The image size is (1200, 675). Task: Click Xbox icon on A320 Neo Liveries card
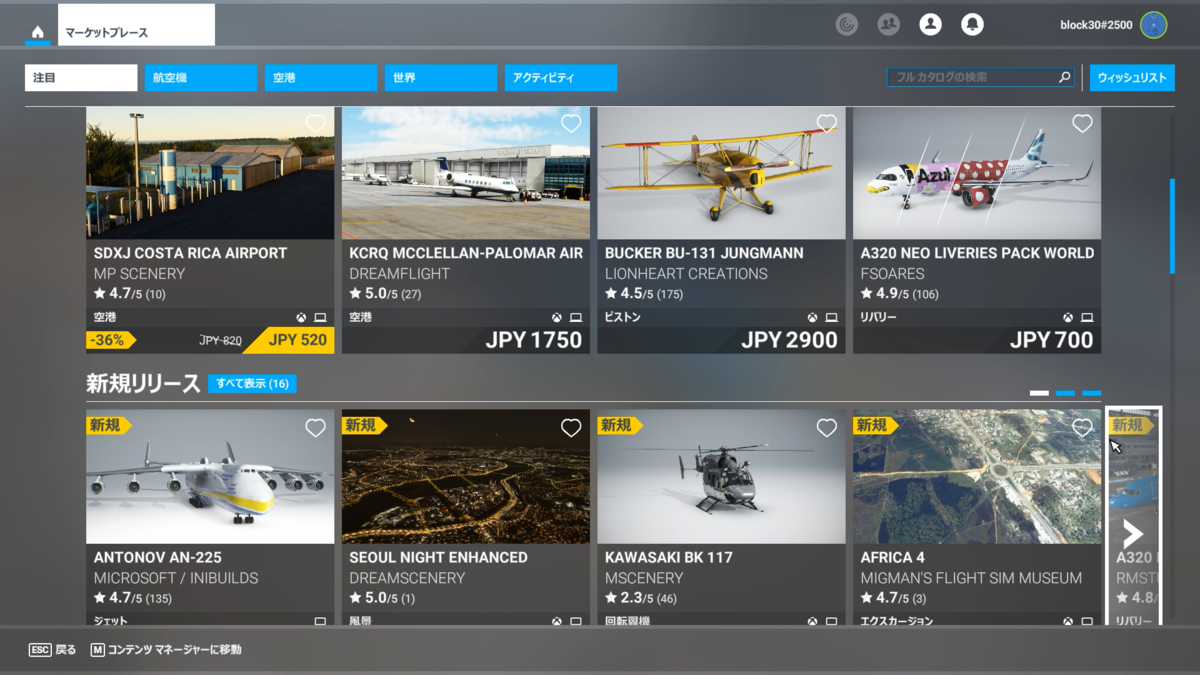(1068, 317)
